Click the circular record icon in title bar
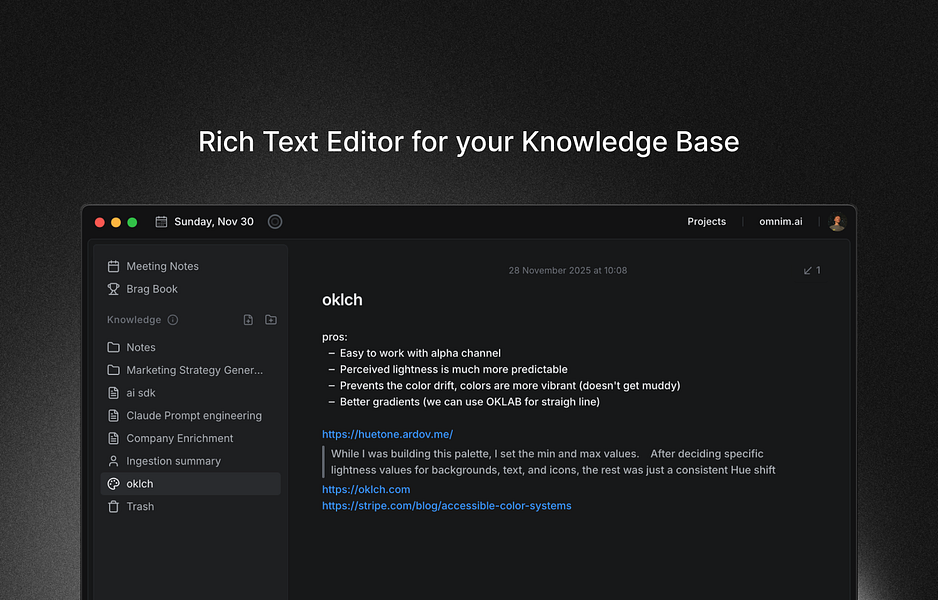Image resolution: width=938 pixels, height=600 pixels. 275,222
